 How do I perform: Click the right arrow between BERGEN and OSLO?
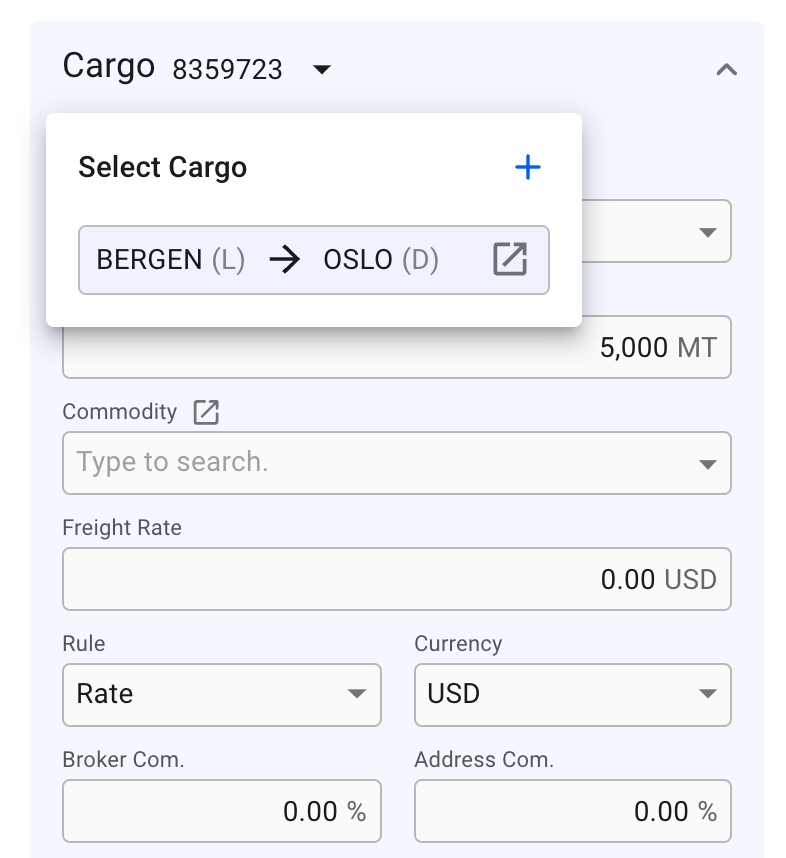285,260
